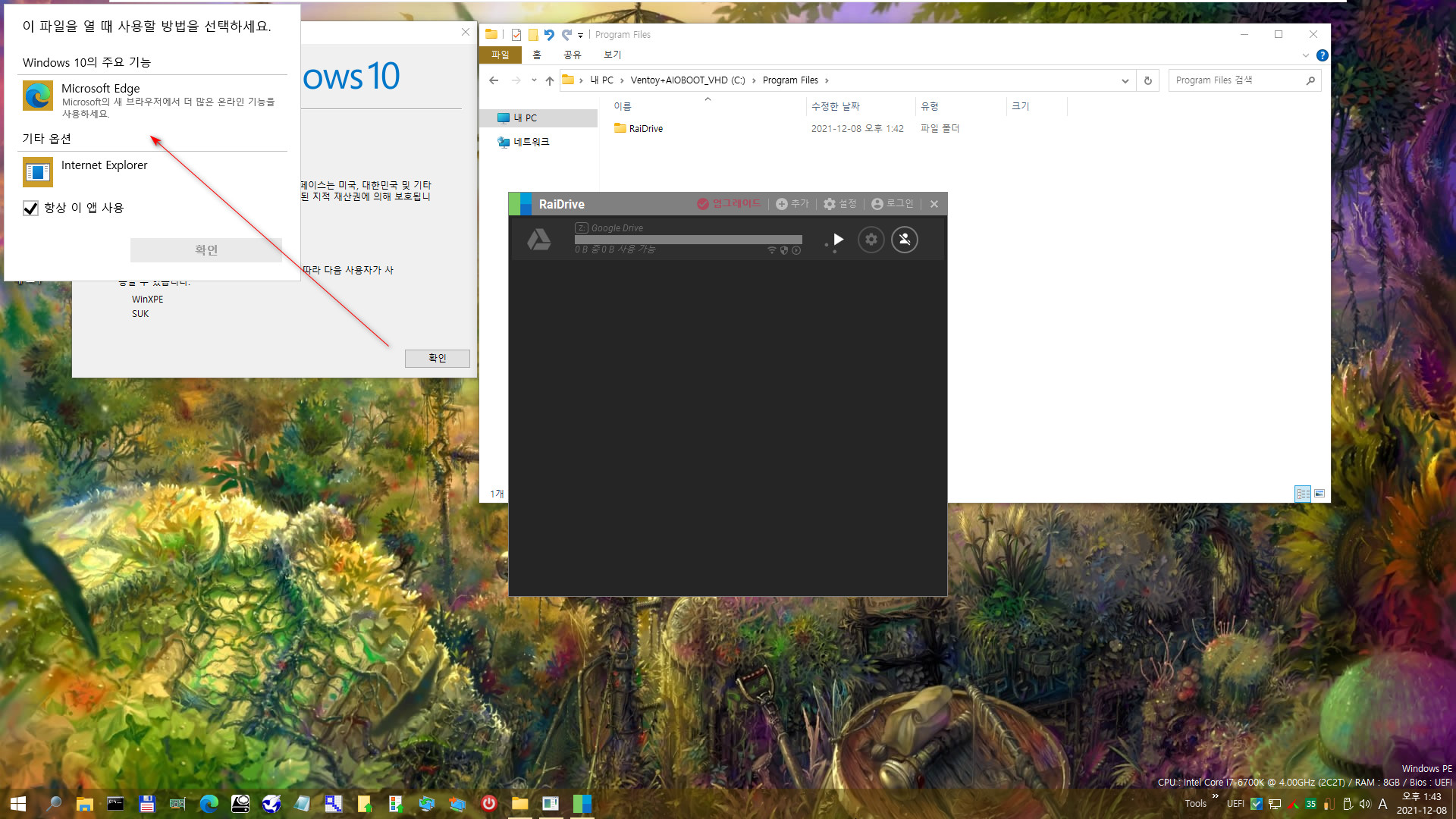Open the 홈 ribbon tab
Viewport: 1456px width, 819px height.
point(537,55)
